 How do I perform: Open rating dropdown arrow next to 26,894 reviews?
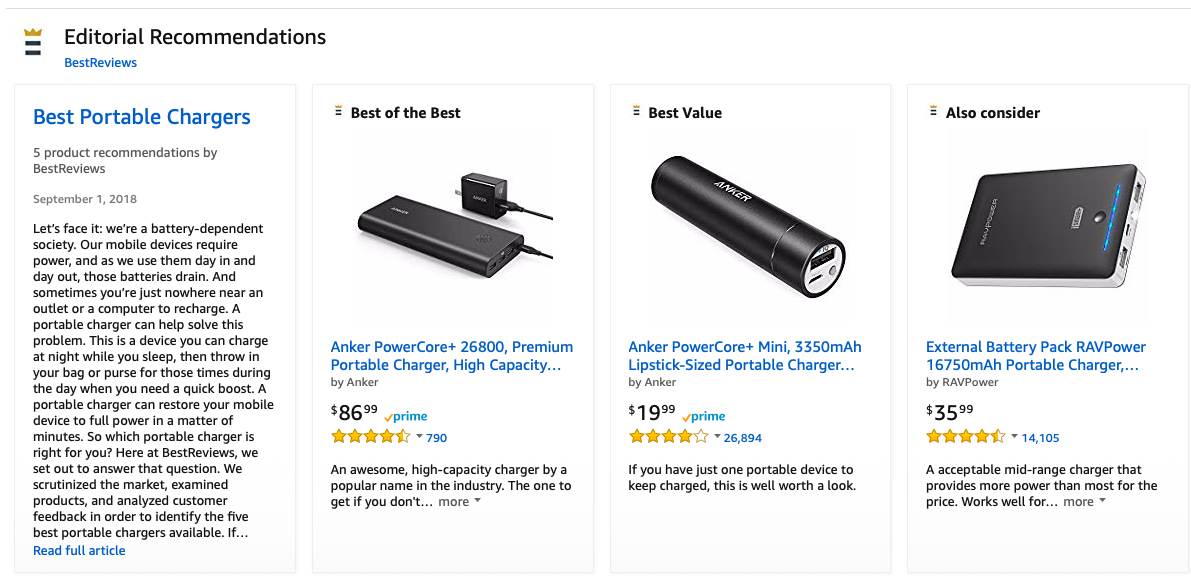716,437
